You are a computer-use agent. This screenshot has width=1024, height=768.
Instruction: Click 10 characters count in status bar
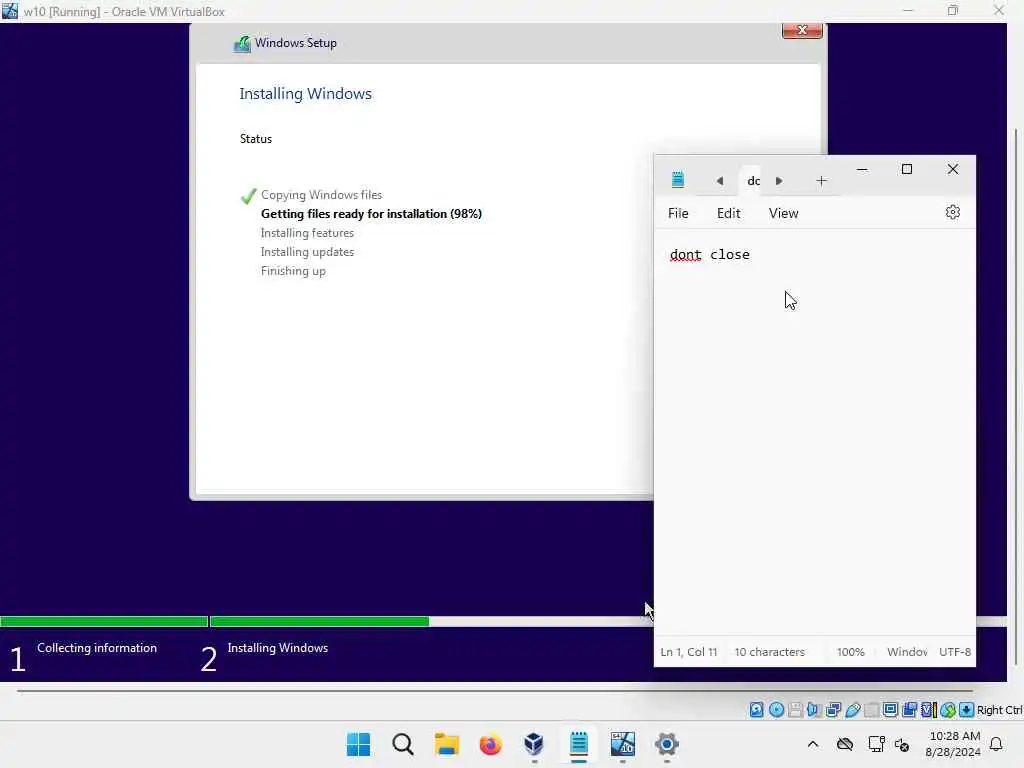pos(769,652)
